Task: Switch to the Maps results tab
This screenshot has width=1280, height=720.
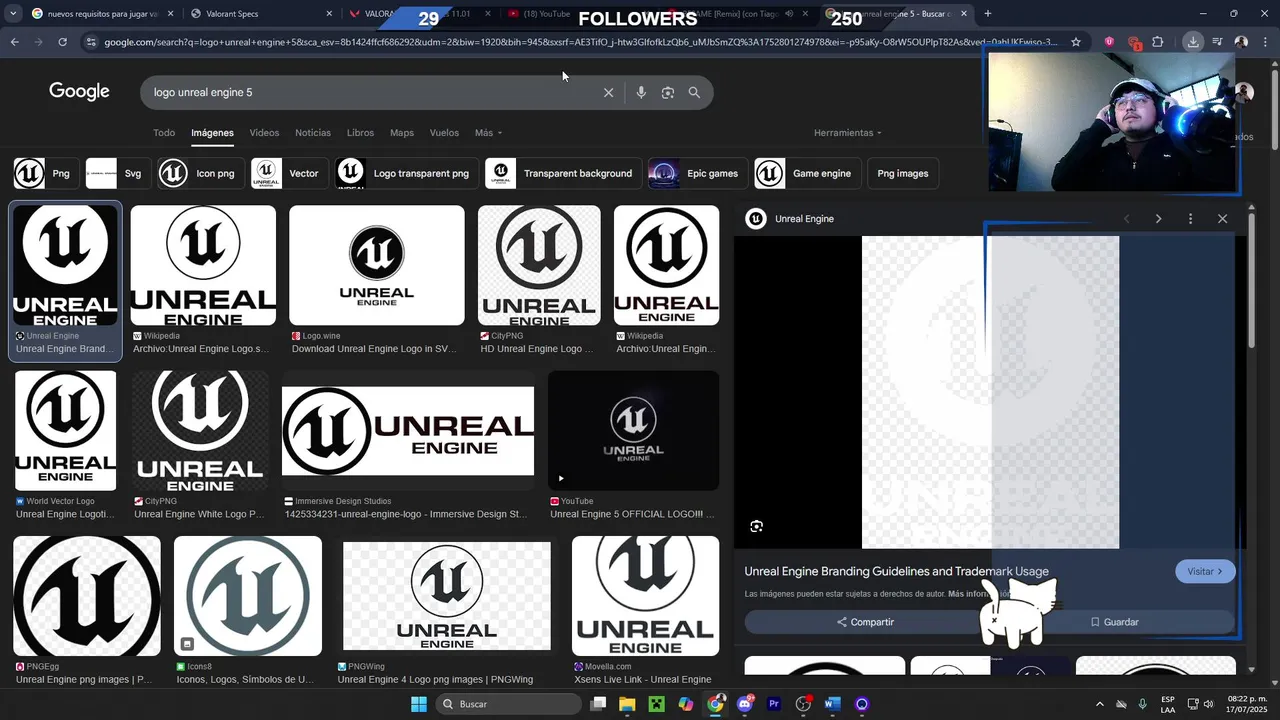Action: [402, 133]
